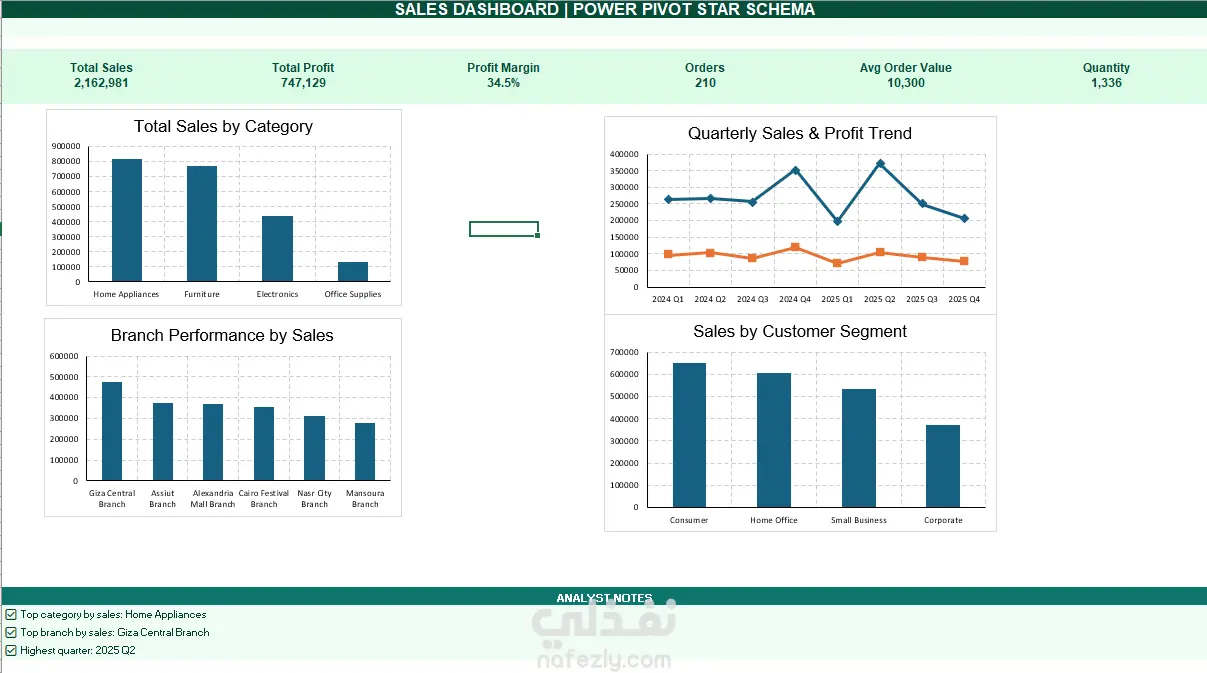Viewport: 1207px width, 673px height.
Task: Click the Corporate segment bar
Action: (x=943, y=466)
